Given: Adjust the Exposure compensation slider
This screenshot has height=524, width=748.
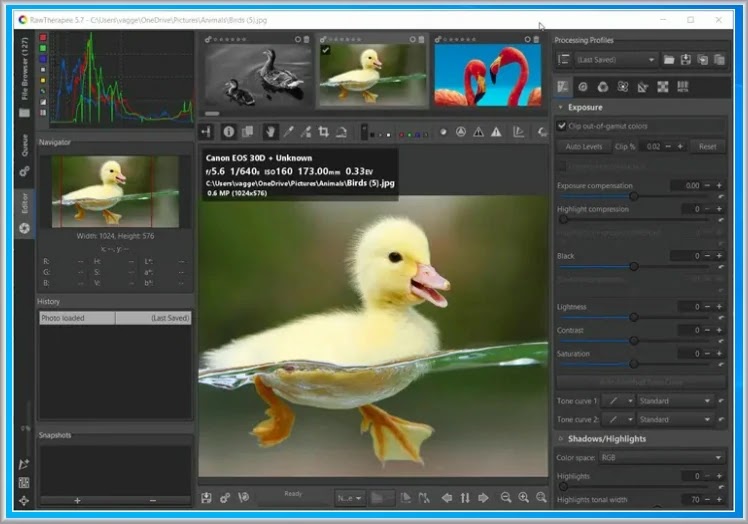Looking at the screenshot, I should 634,196.
